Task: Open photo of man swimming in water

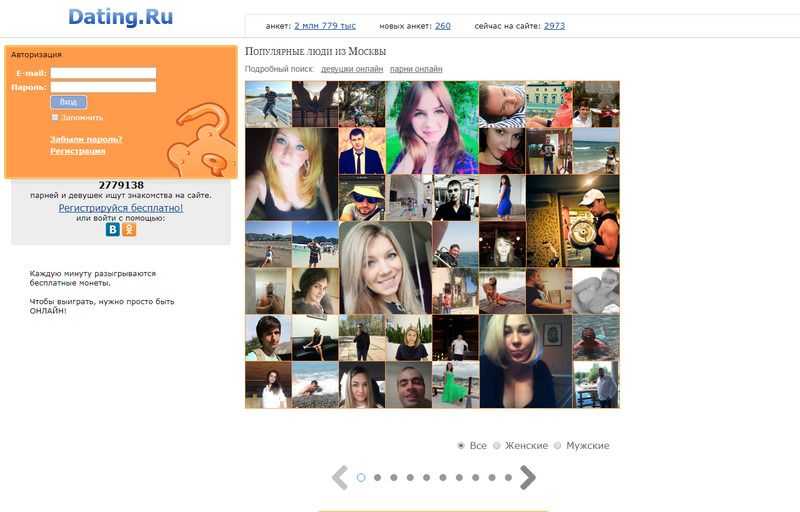Action: click(x=596, y=338)
